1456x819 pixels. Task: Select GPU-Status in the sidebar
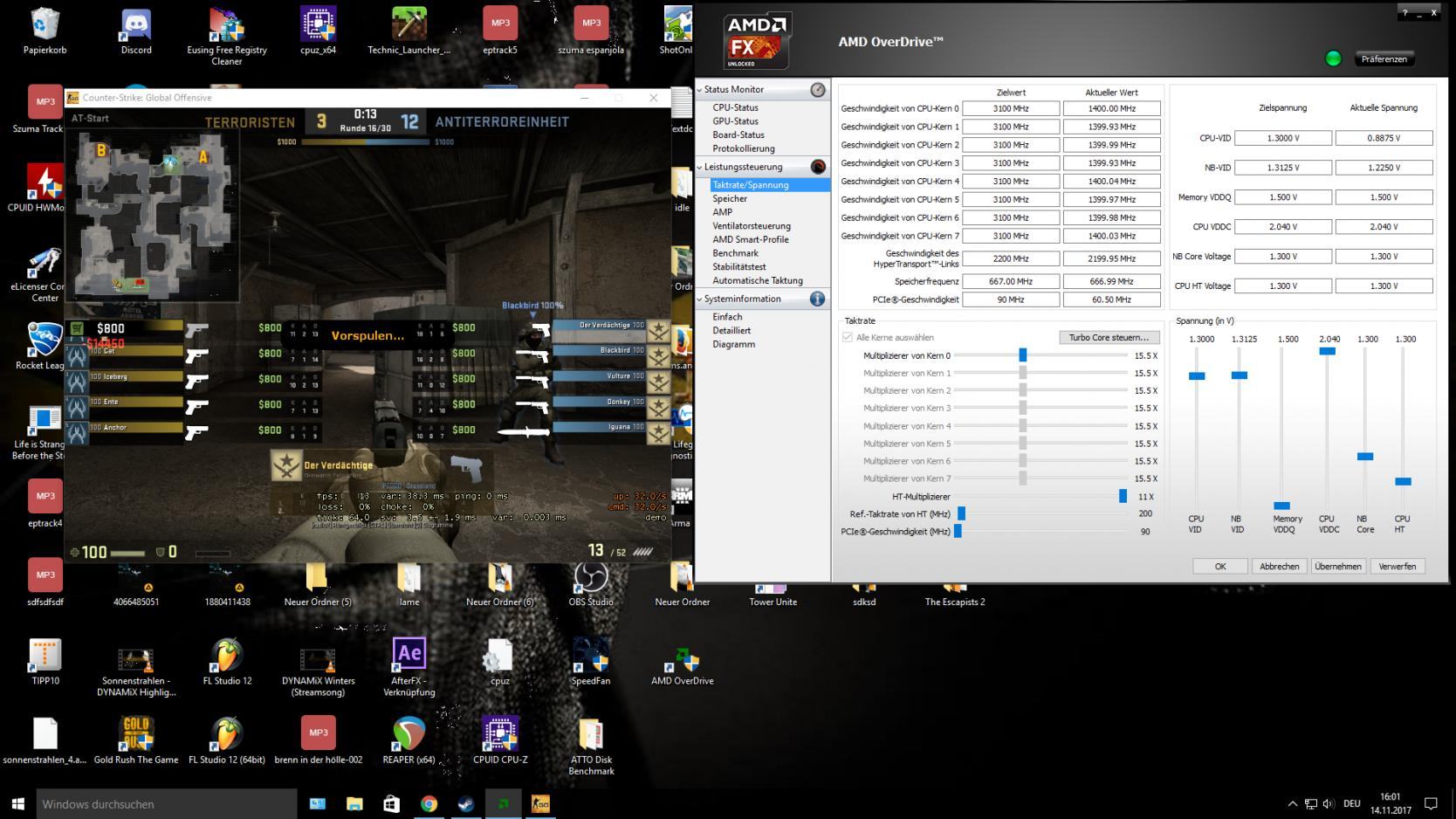pos(735,121)
